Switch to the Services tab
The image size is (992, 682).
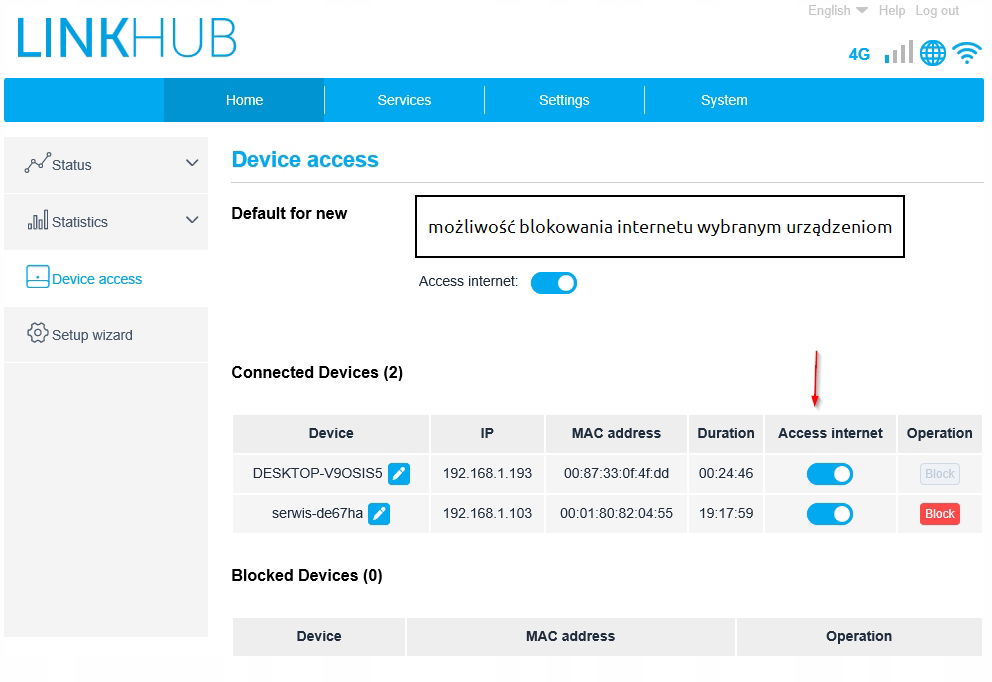pyautogui.click(x=404, y=100)
